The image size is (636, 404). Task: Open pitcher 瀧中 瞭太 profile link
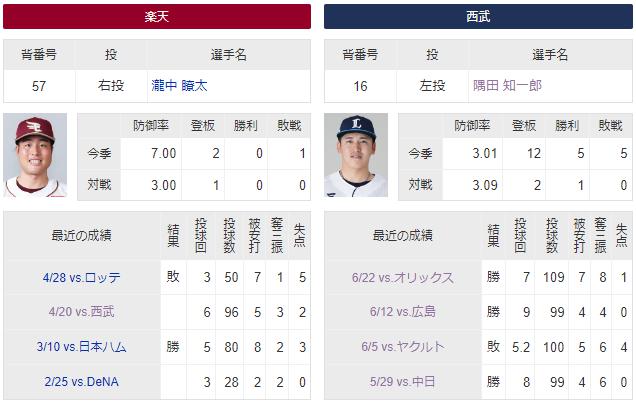179,86
